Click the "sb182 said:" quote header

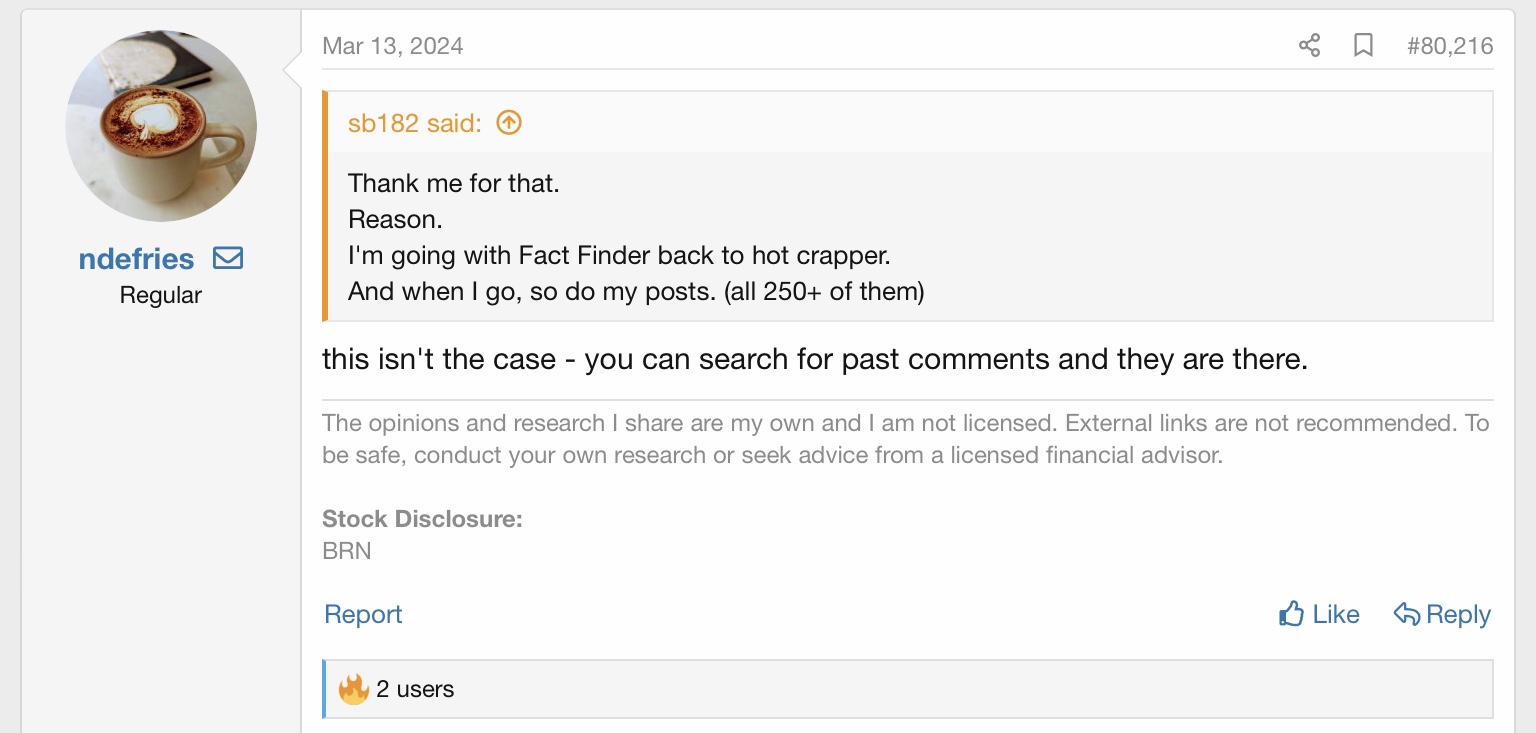[414, 123]
